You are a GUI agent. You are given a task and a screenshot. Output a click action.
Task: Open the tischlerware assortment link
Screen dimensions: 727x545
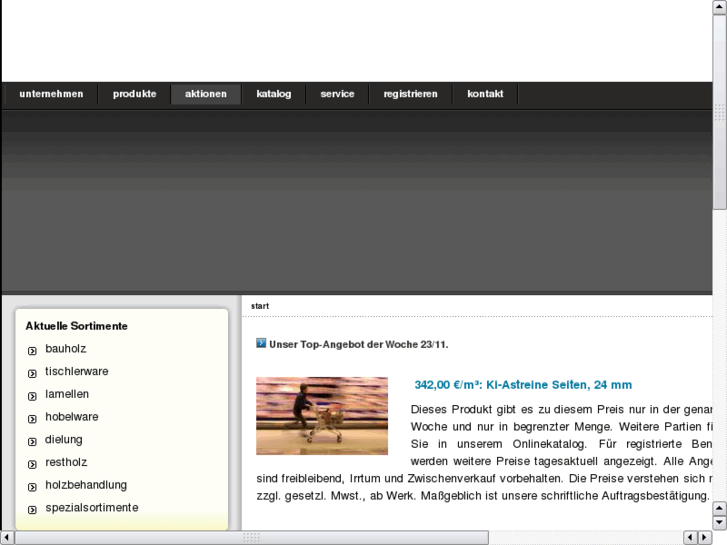click(x=77, y=372)
